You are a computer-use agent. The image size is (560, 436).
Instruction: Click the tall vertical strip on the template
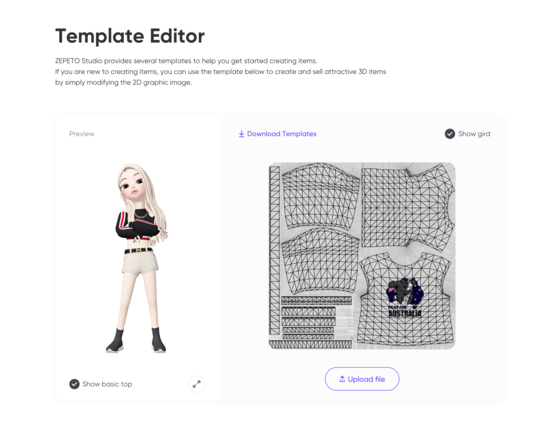click(x=274, y=250)
